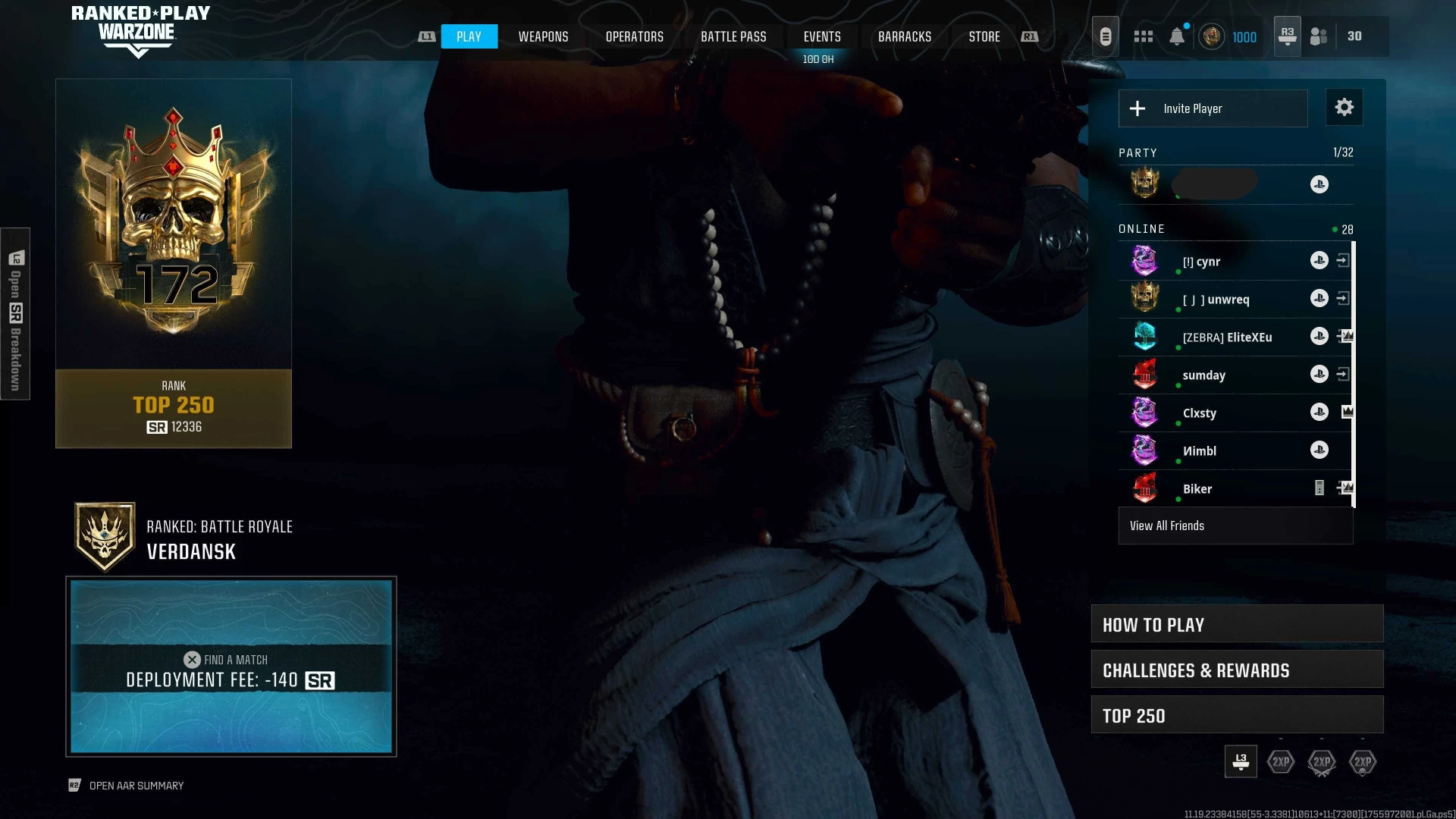1456x819 pixels.
Task: Click the online friends list scrollbar
Action: pos(1354,375)
